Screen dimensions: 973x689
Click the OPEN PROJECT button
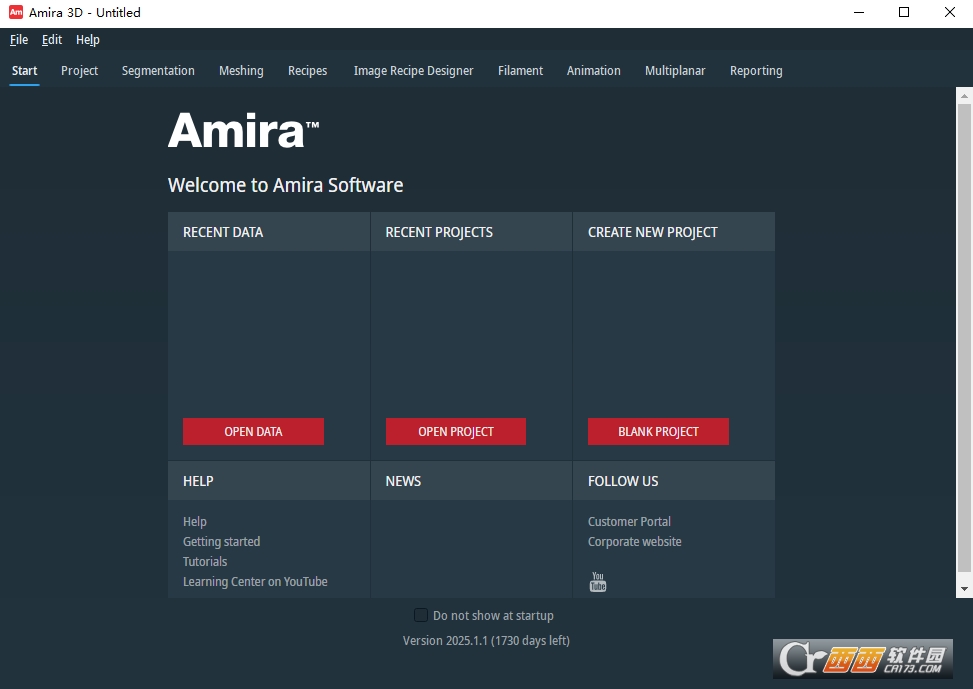pyautogui.click(x=455, y=431)
